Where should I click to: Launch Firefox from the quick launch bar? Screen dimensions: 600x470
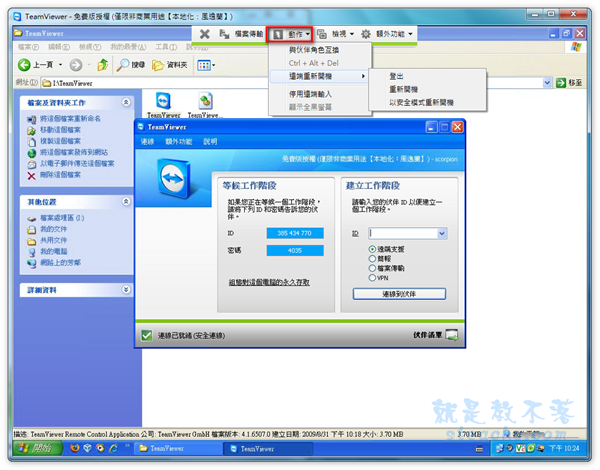pos(75,448)
